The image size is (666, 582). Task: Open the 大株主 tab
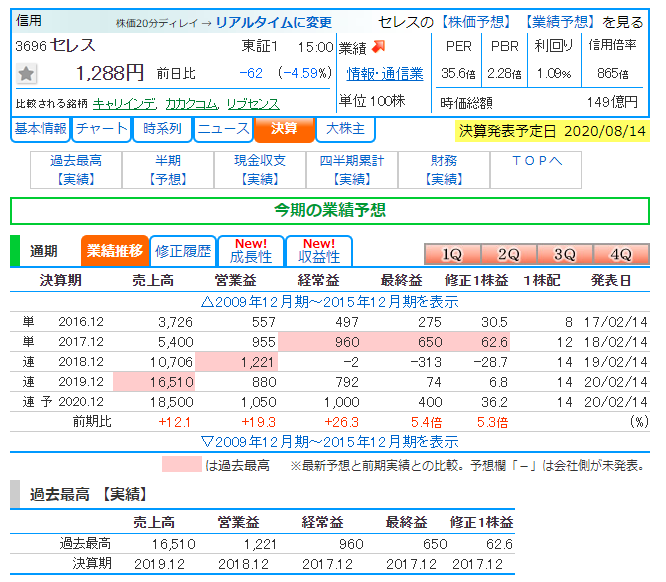pyautogui.click(x=345, y=129)
